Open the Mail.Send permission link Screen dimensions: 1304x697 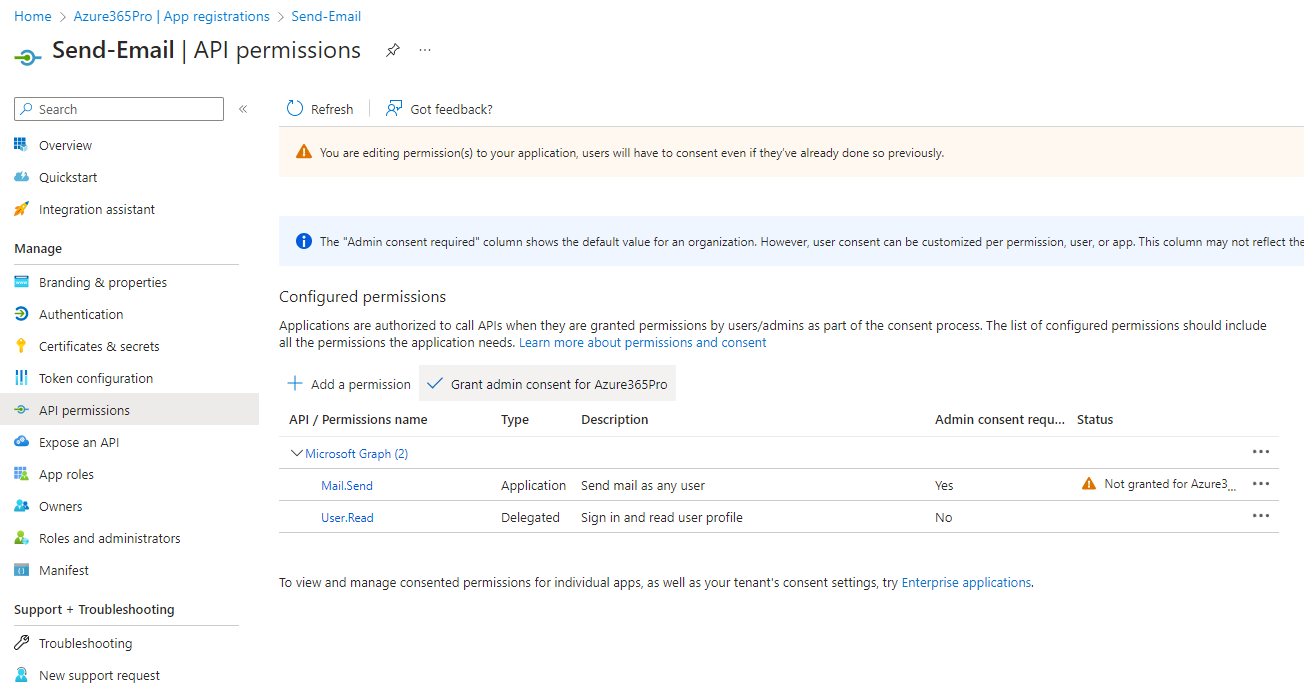(347, 485)
